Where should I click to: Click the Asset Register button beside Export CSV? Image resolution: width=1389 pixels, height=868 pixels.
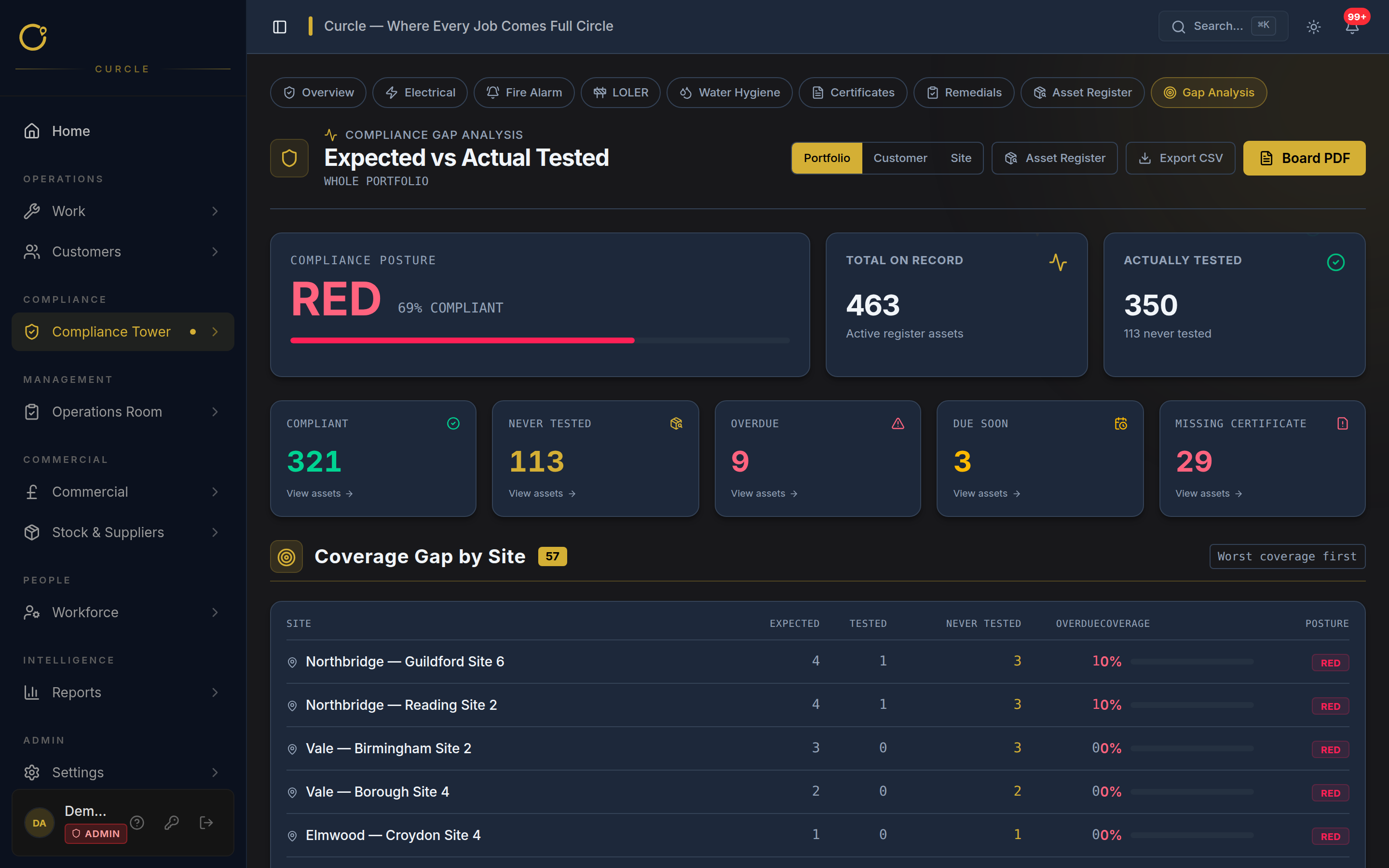[1054, 158]
